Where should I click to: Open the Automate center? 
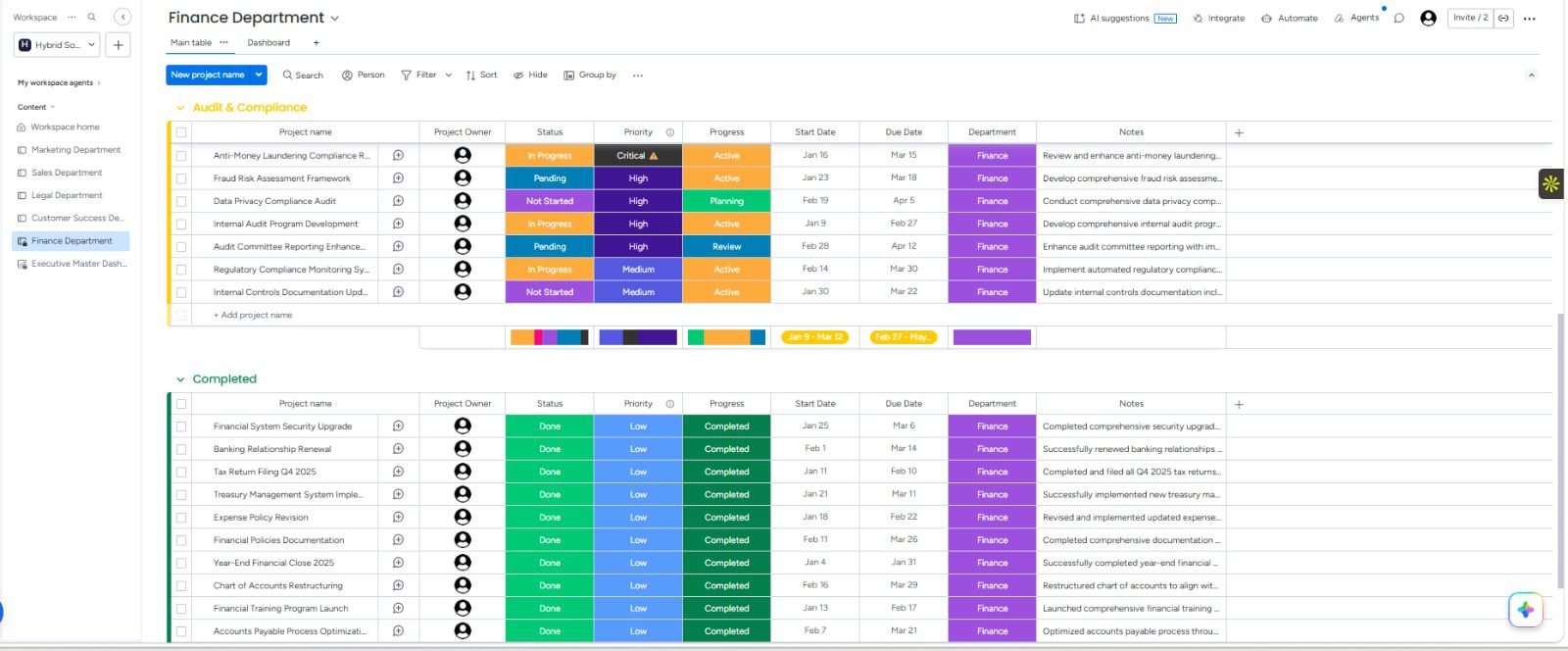(x=1290, y=18)
